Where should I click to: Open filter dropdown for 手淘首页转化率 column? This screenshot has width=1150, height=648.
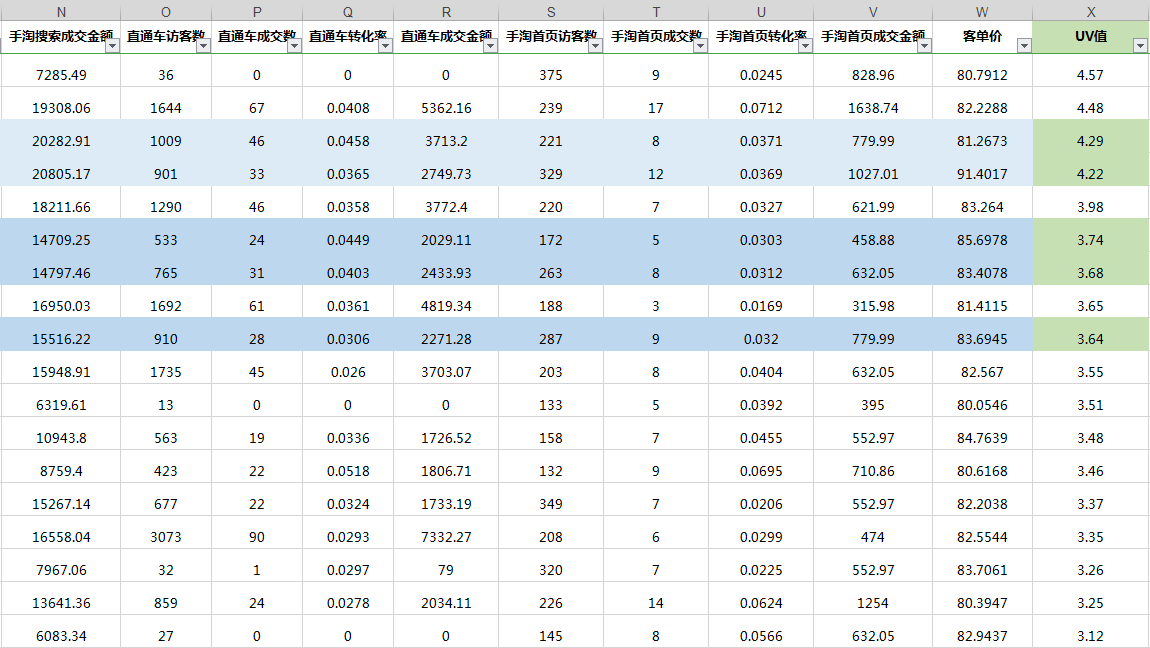[x=805, y=45]
